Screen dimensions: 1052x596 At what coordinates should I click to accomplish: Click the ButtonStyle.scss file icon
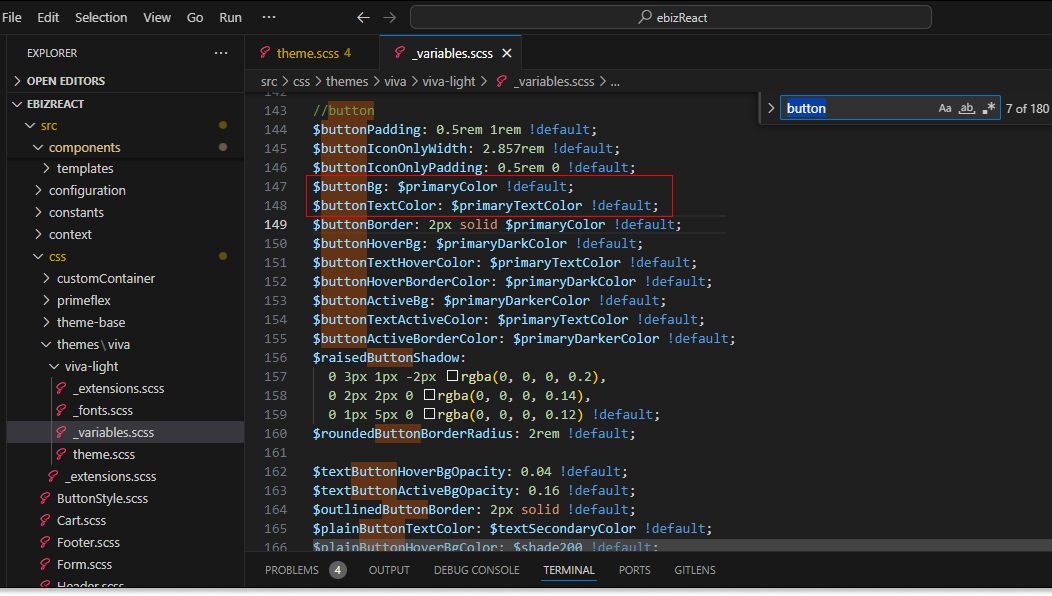click(x=45, y=498)
